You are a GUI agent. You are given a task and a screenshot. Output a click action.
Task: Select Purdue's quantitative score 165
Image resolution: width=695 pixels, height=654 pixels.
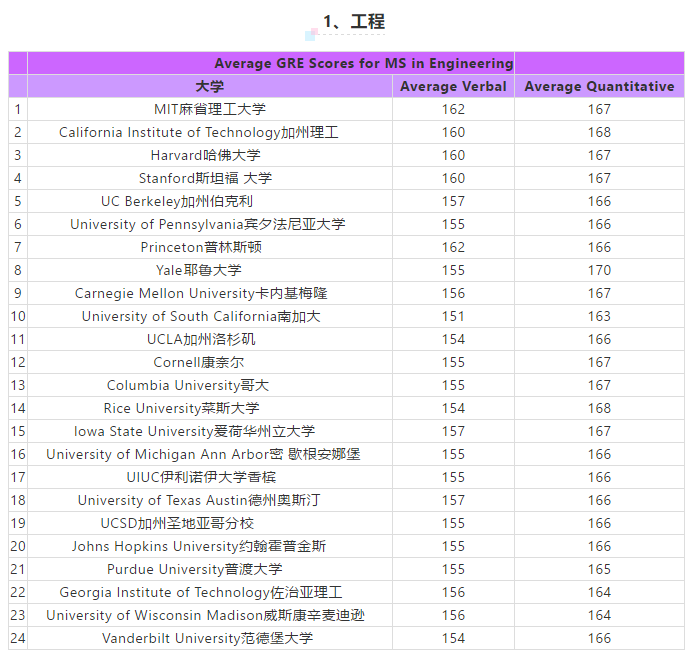(599, 569)
